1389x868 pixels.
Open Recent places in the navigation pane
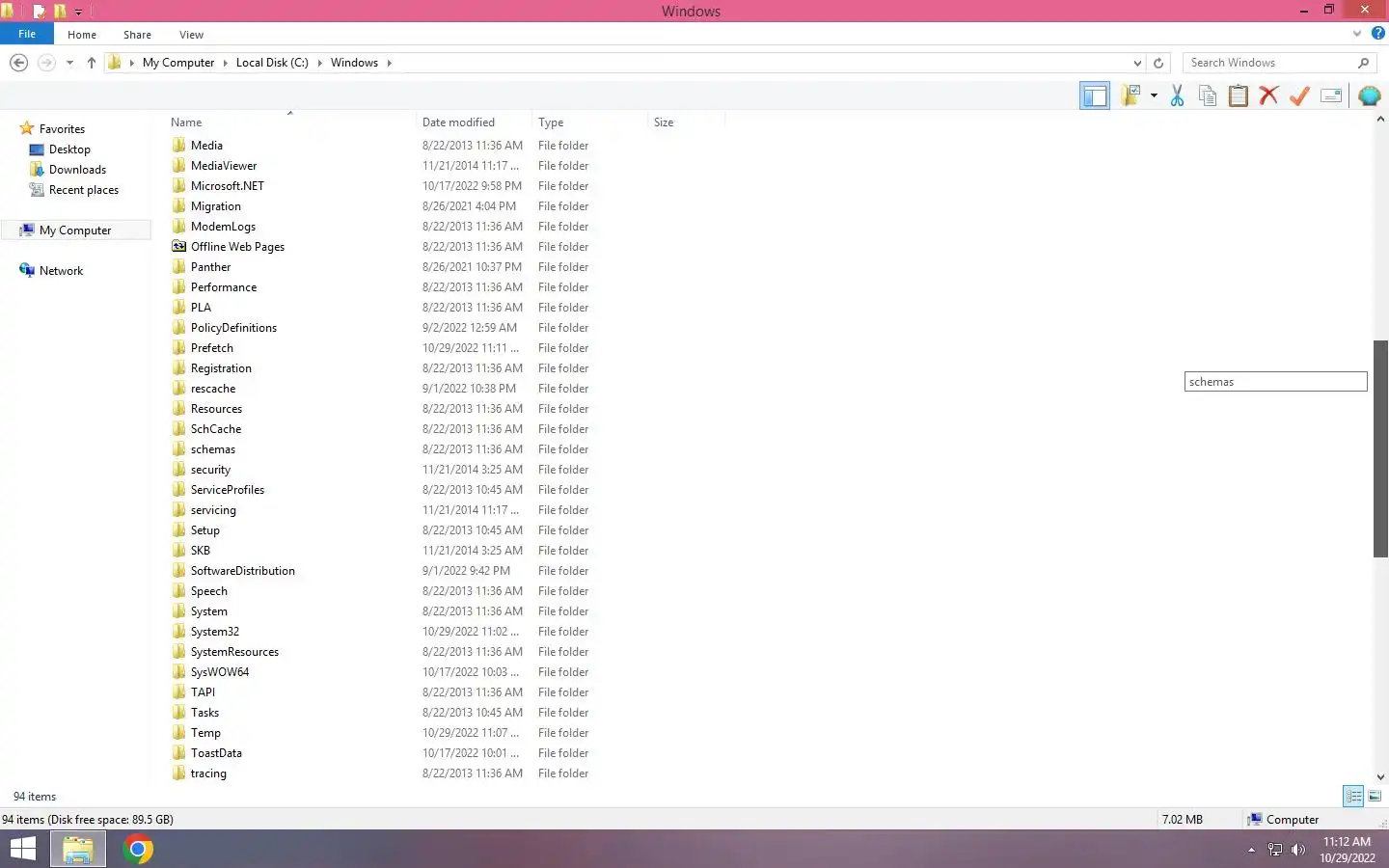point(83,190)
